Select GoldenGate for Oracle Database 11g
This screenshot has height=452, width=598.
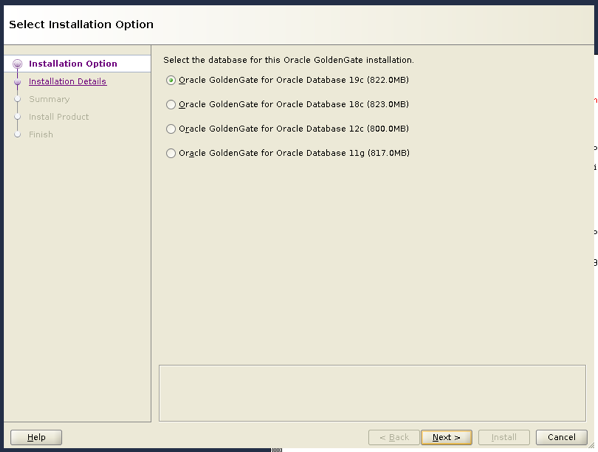pos(171,153)
